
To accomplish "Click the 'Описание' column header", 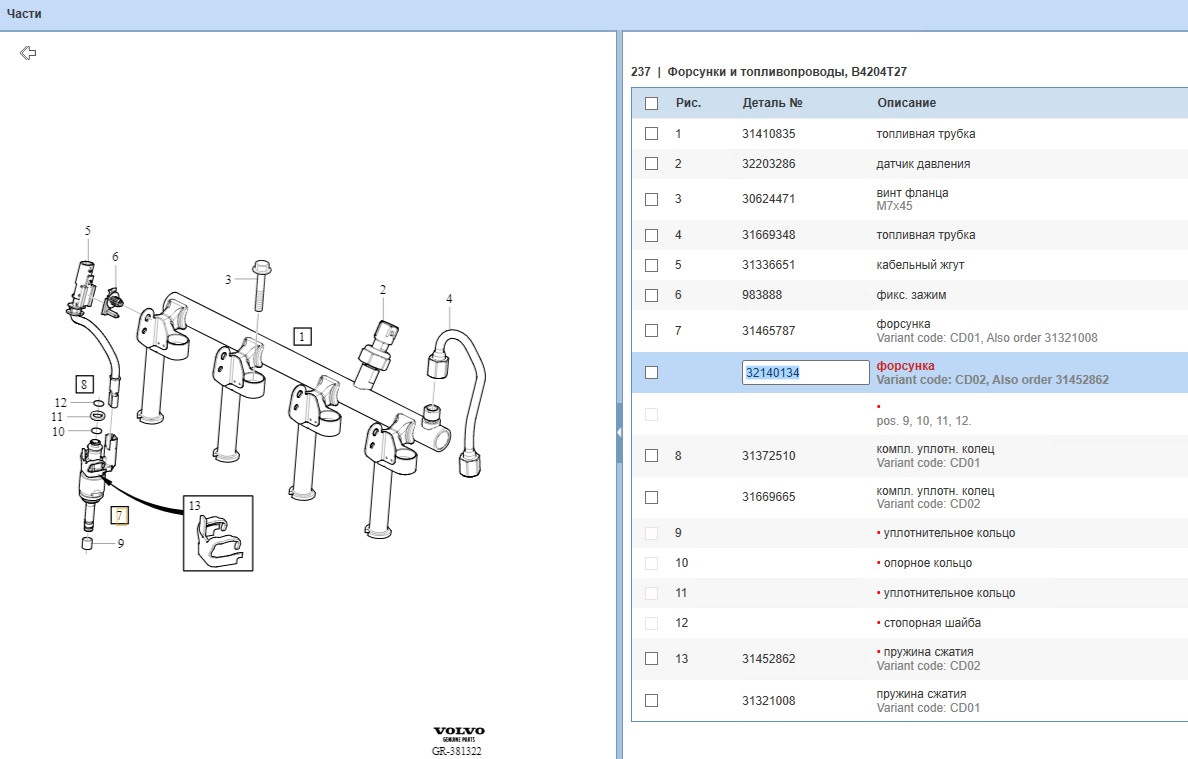I will pos(906,103).
